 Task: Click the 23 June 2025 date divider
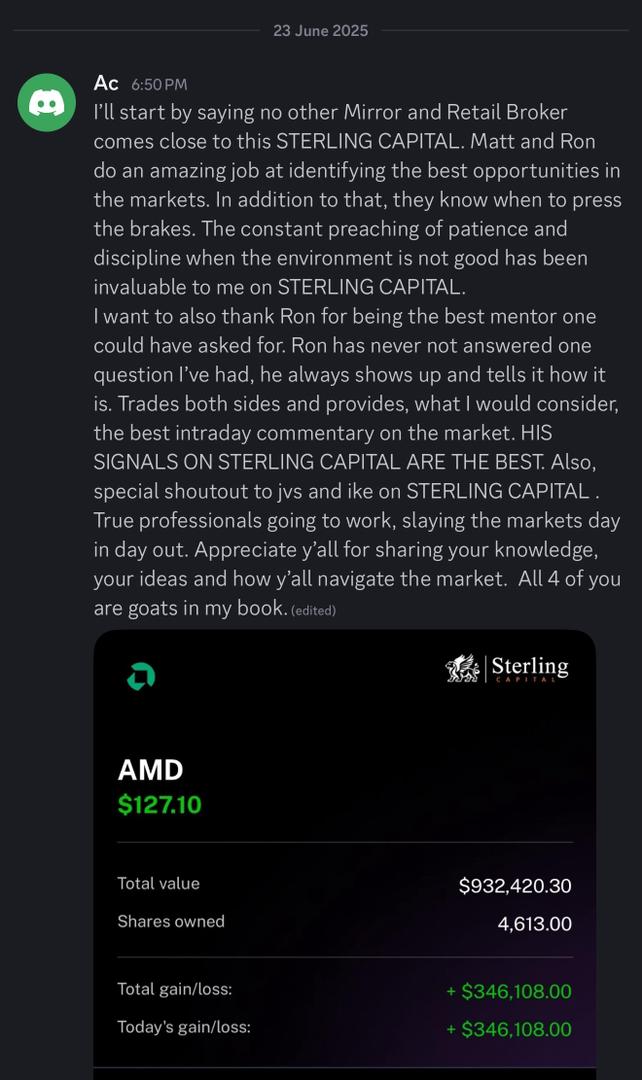[x=320, y=31]
